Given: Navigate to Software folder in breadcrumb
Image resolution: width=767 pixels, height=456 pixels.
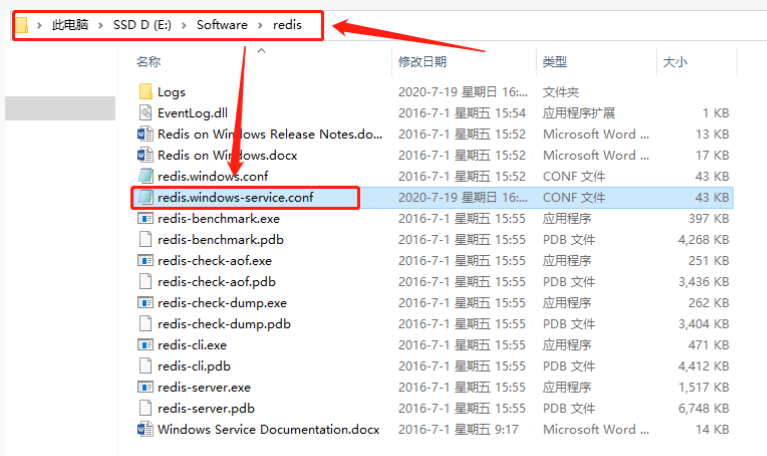Looking at the screenshot, I should coord(222,25).
